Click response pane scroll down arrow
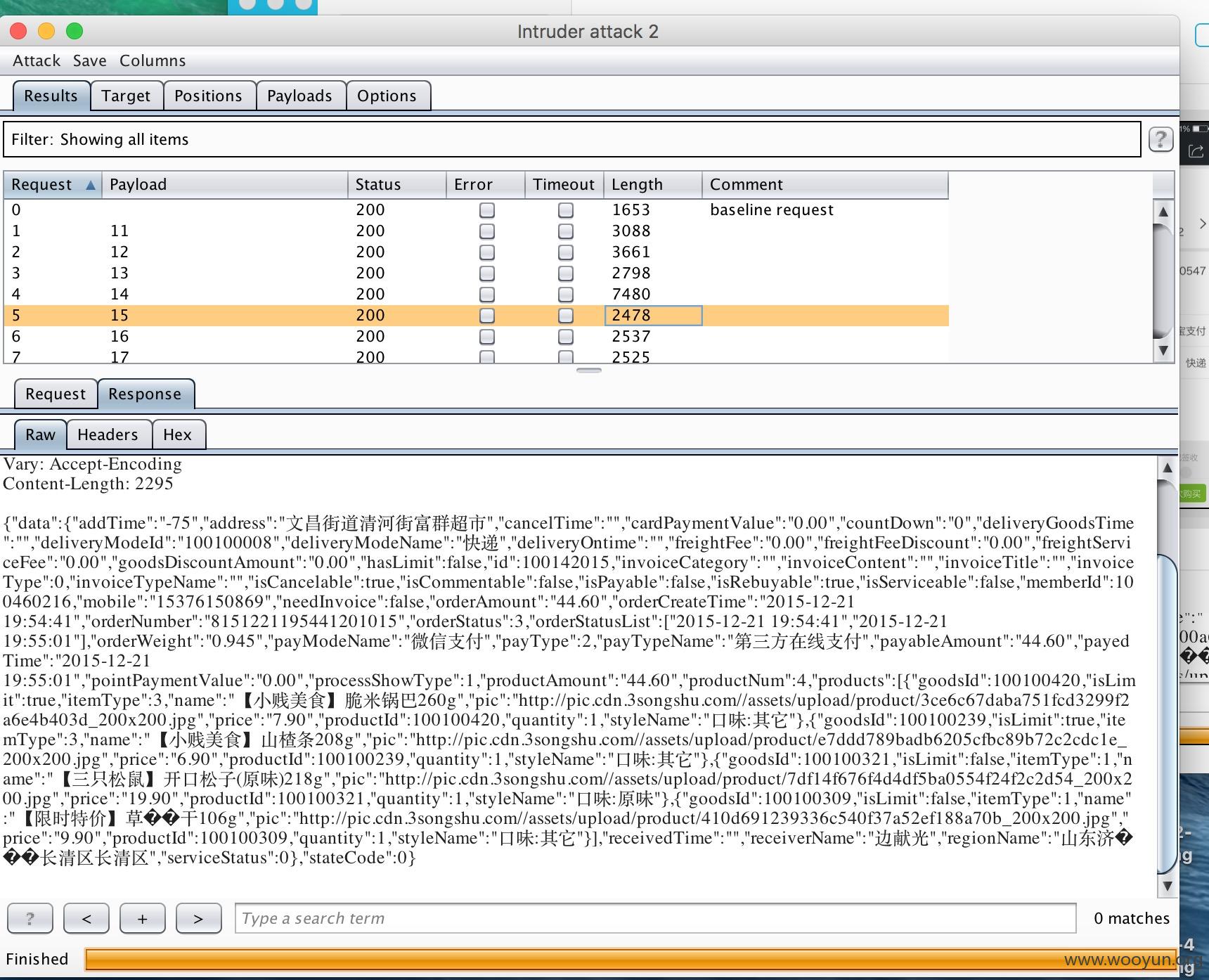This screenshot has width=1209, height=980. click(1167, 886)
